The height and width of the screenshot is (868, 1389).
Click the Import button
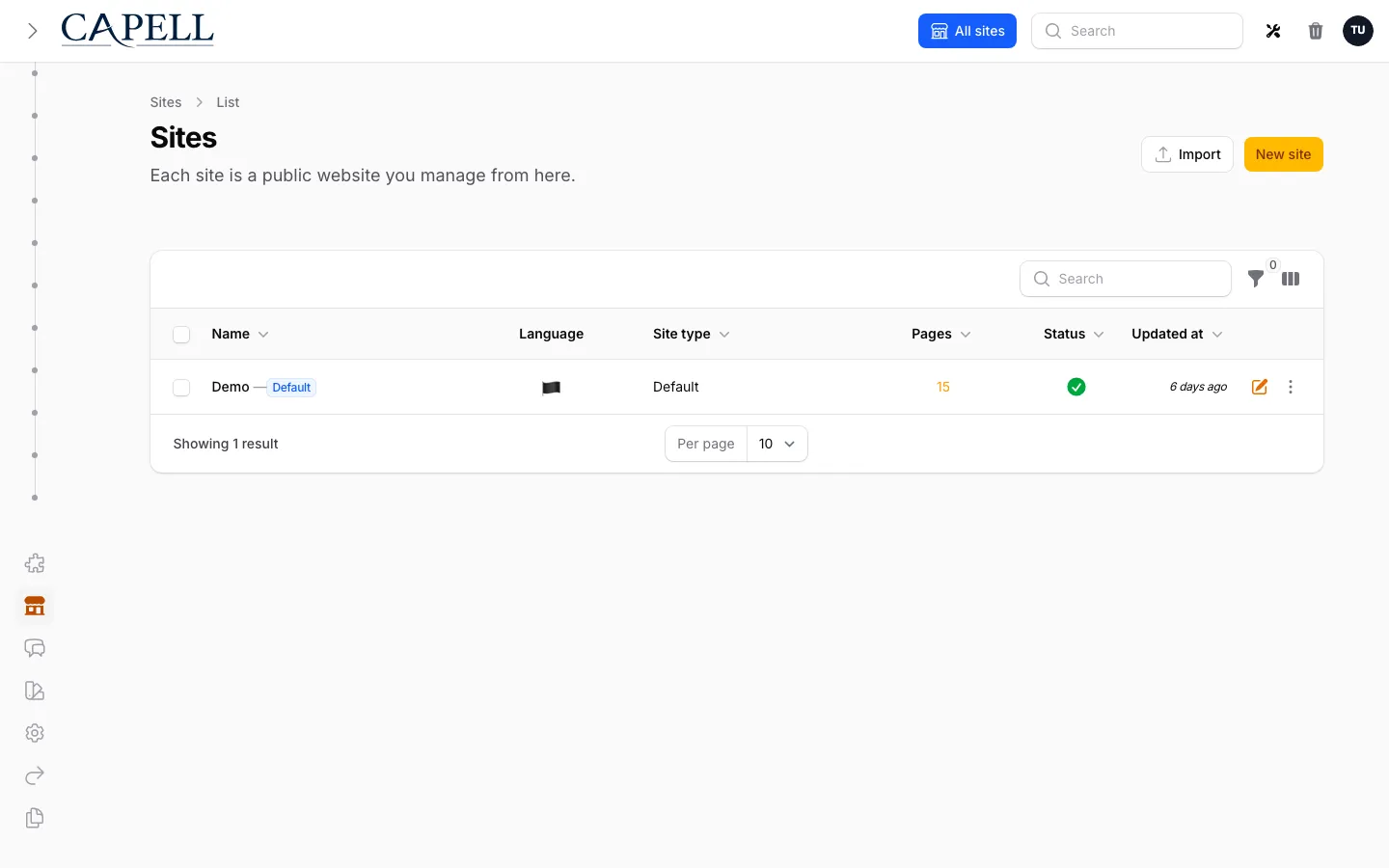point(1187,154)
